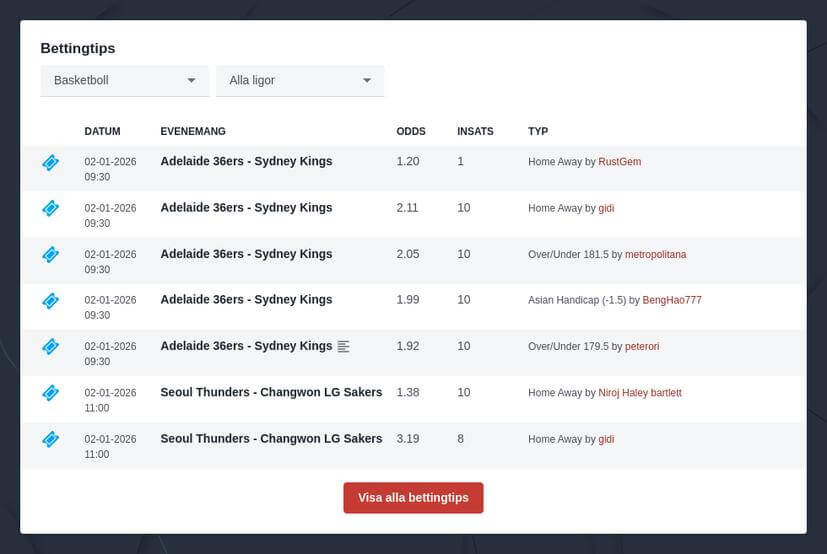Open the analysis text icon next to Adelaide 36ers
Screen dimensions: 827x554
(x=344, y=346)
